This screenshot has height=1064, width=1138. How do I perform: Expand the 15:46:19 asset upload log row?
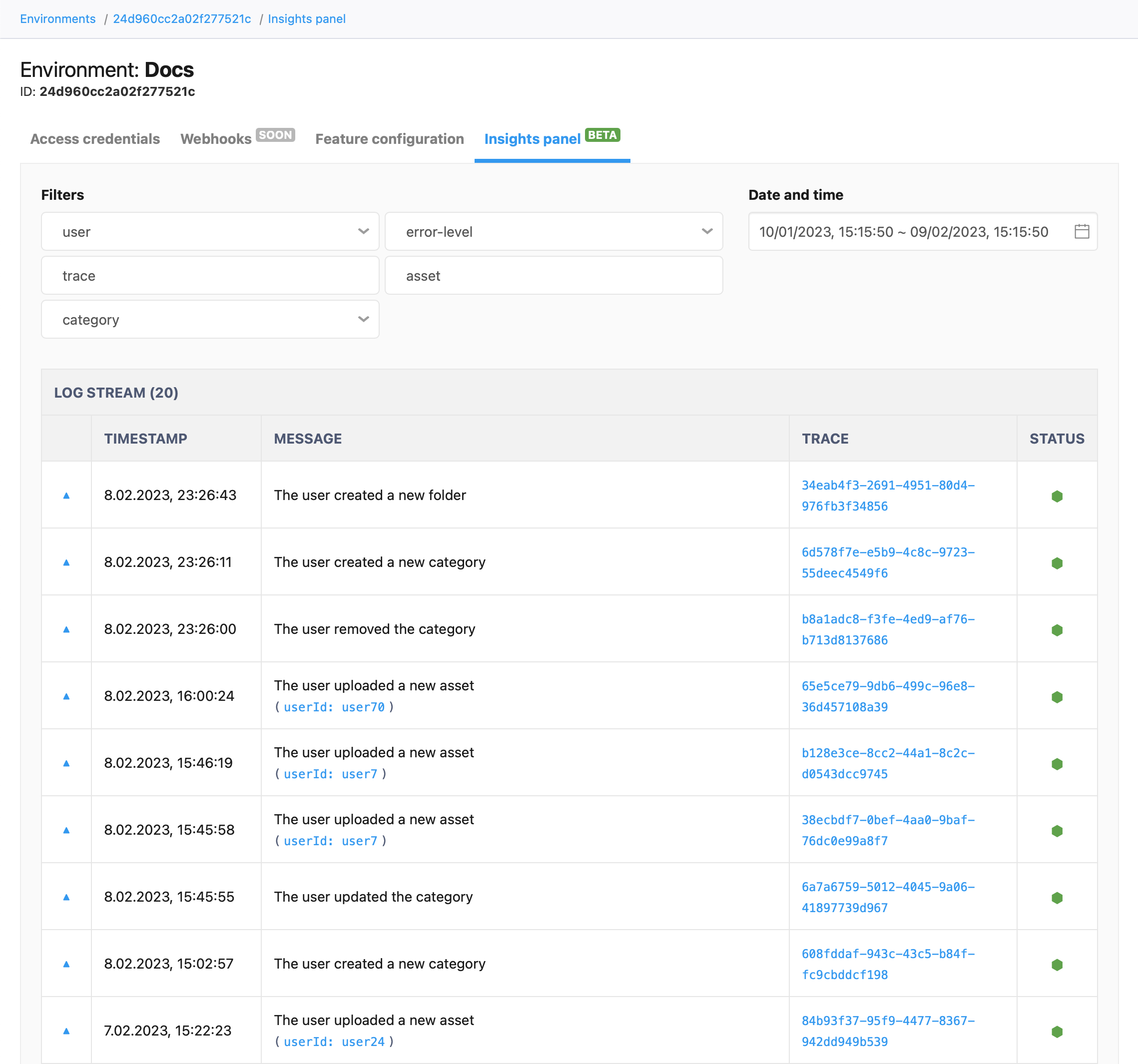tap(66, 762)
